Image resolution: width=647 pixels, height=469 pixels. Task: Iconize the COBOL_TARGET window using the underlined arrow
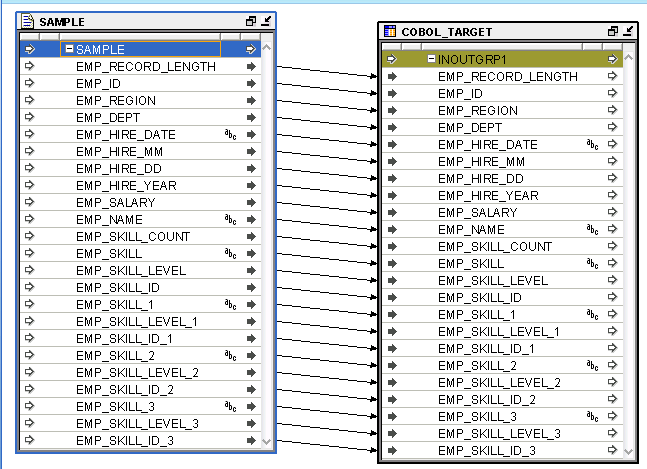click(627, 32)
